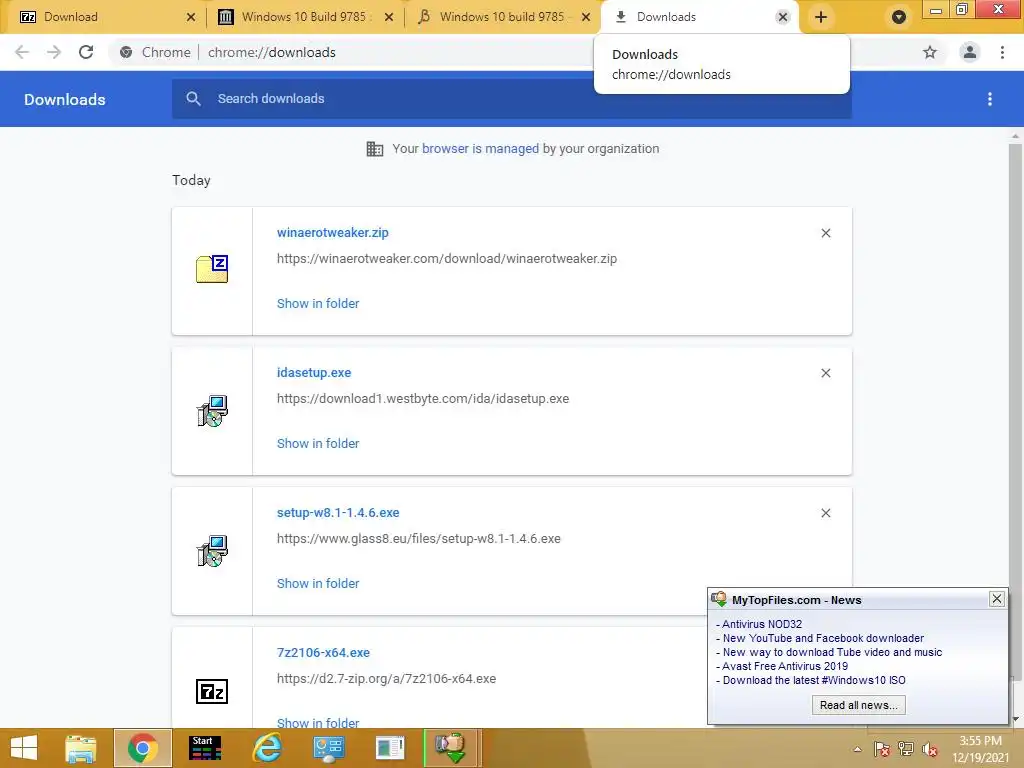The height and width of the screenshot is (768, 1024).
Task: Click the muted volume tray icon
Action: click(930, 749)
